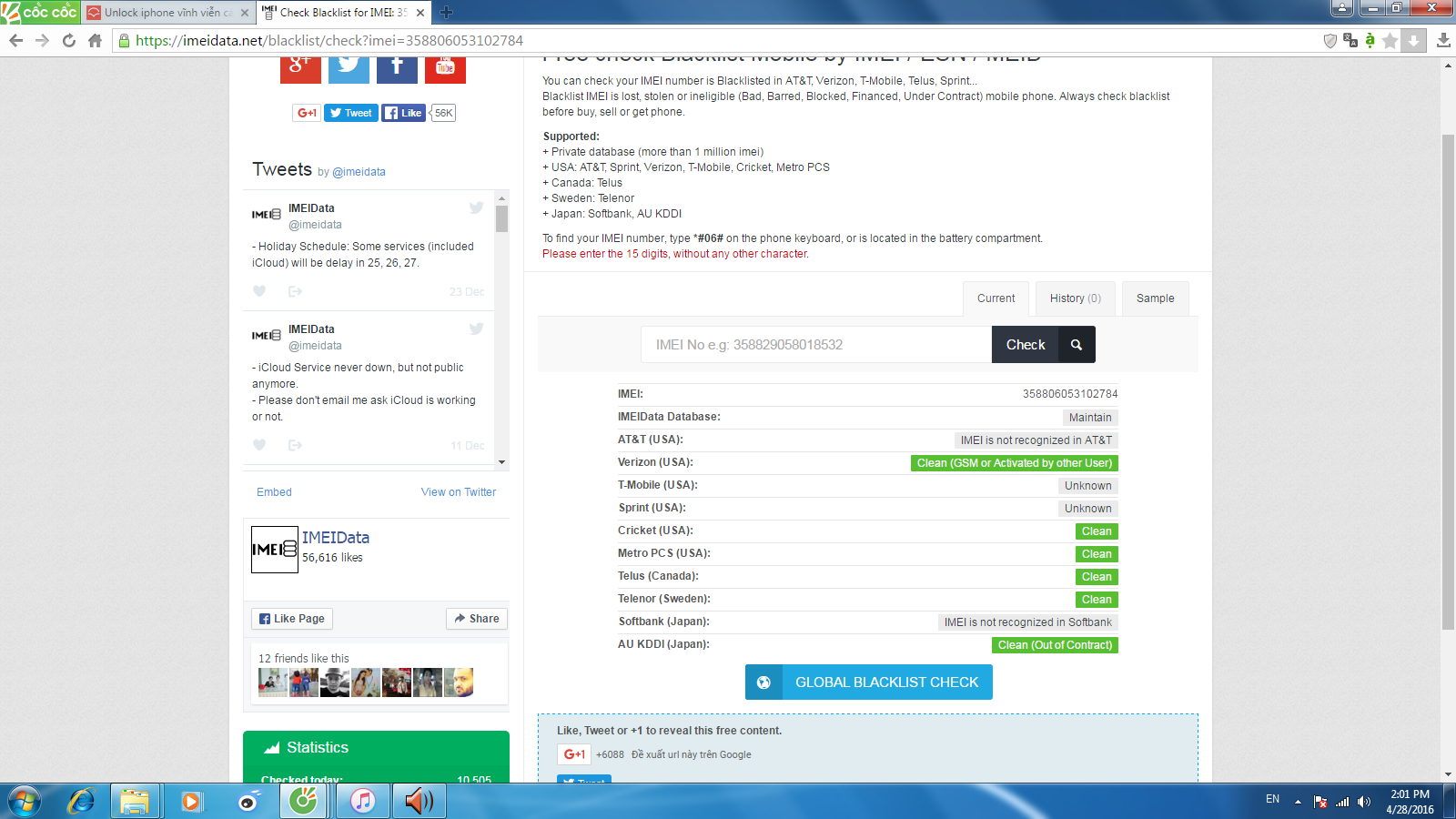Open iTunes from the taskbar

tap(362, 801)
